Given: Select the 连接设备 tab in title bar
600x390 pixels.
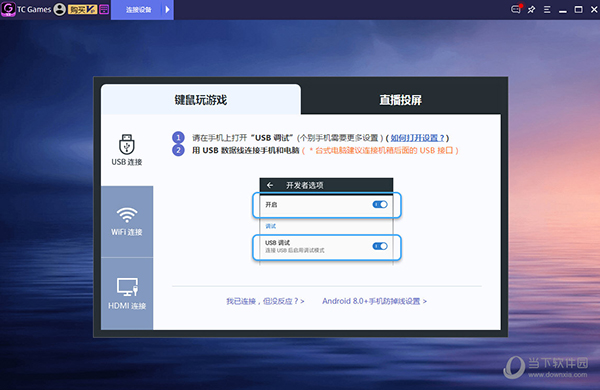Looking at the screenshot, I should pos(139,10).
